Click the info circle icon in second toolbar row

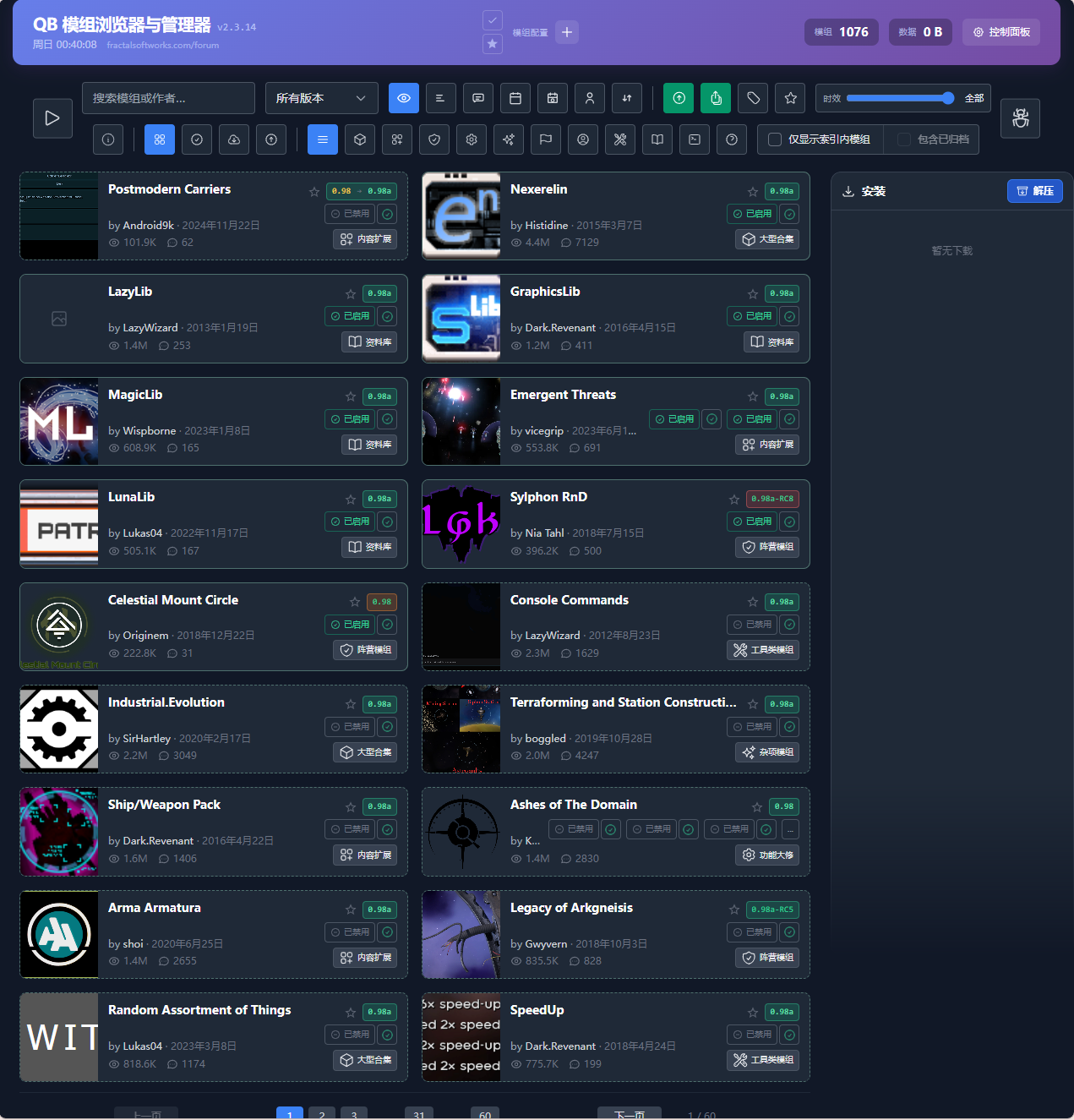point(108,139)
